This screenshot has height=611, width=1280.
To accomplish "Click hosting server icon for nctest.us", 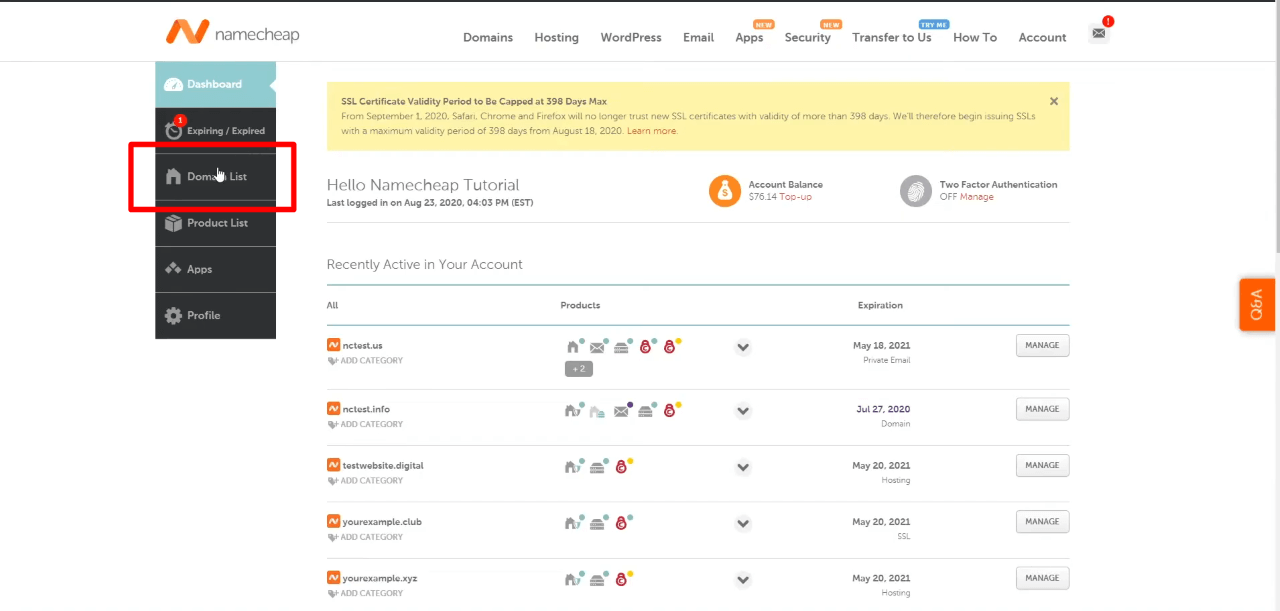I will (621, 347).
